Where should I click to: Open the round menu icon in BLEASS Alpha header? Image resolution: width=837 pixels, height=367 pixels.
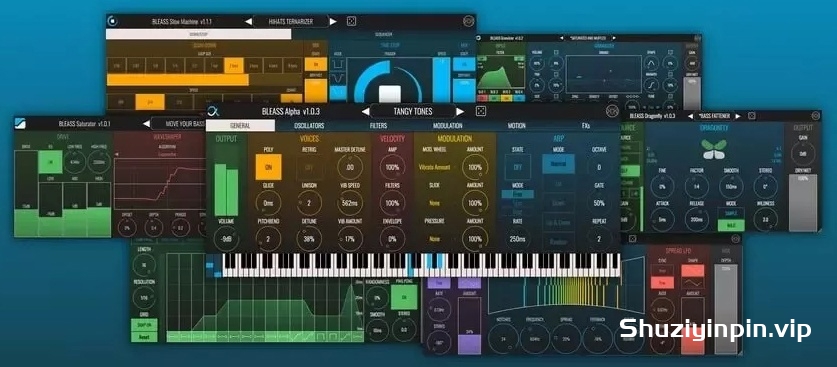(612, 111)
